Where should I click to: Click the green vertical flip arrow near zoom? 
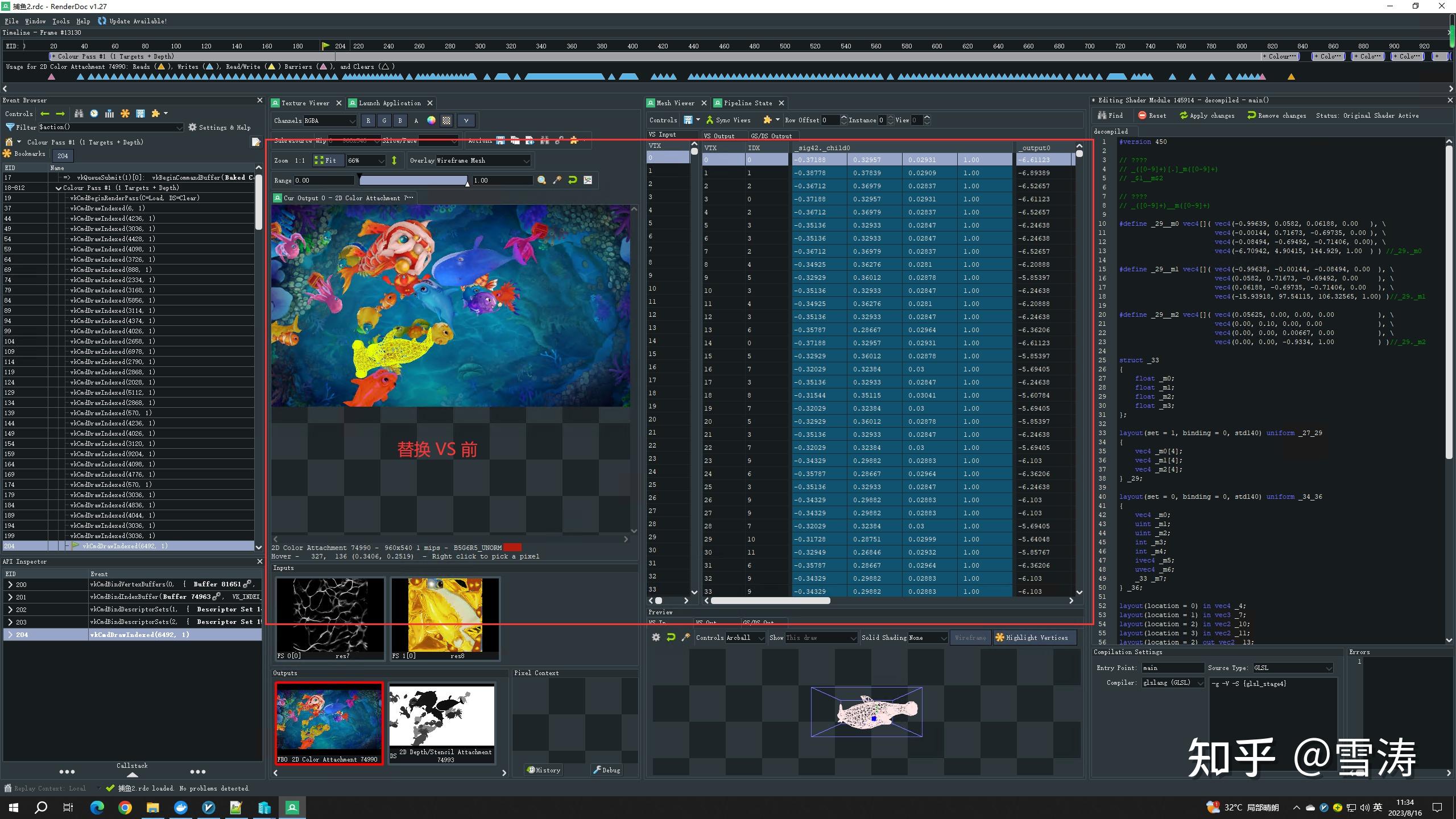coord(394,160)
